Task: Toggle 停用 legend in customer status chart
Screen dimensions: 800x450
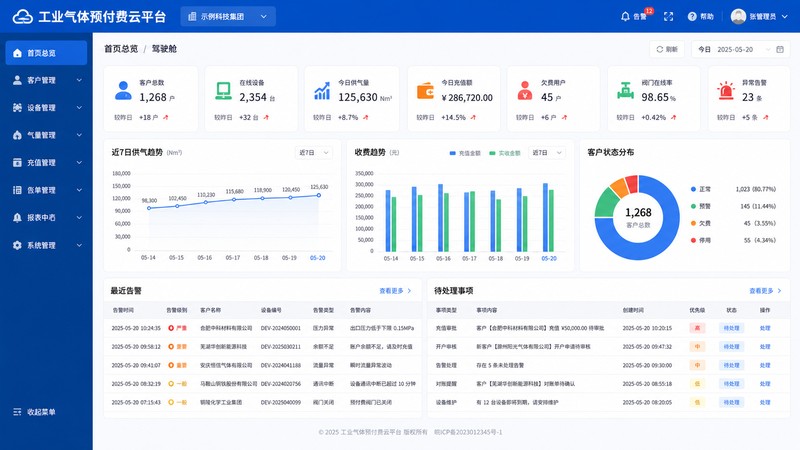Action: [x=701, y=240]
